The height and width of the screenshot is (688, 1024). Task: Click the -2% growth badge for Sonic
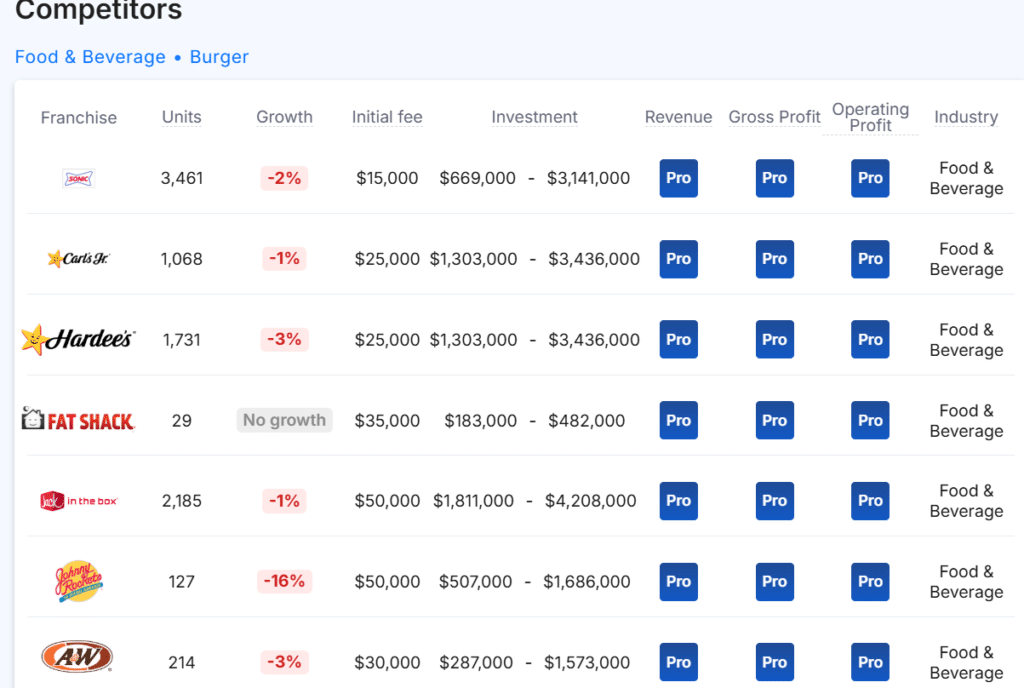pyautogui.click(x=284, y=178)
